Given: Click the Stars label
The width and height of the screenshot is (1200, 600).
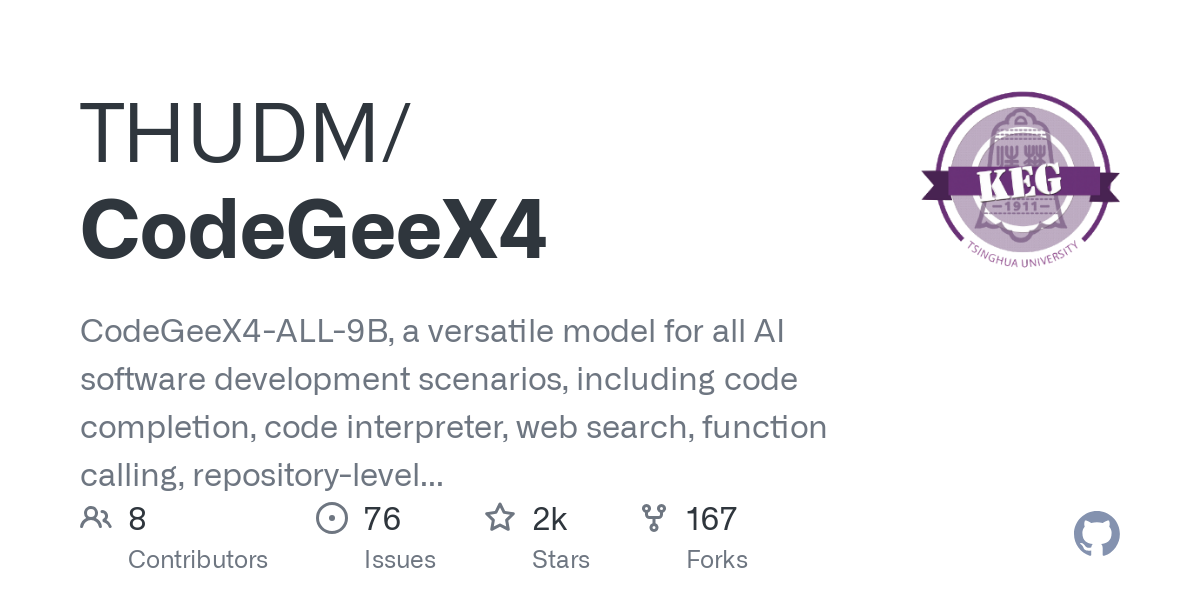Looking at the screenshot, I should click(561, 559).
